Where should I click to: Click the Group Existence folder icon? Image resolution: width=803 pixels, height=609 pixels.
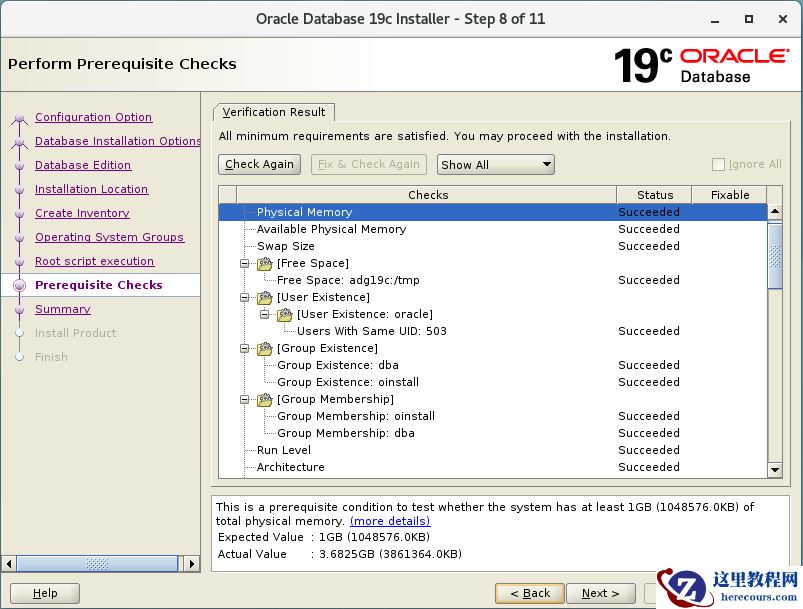[x=265, y=348]
